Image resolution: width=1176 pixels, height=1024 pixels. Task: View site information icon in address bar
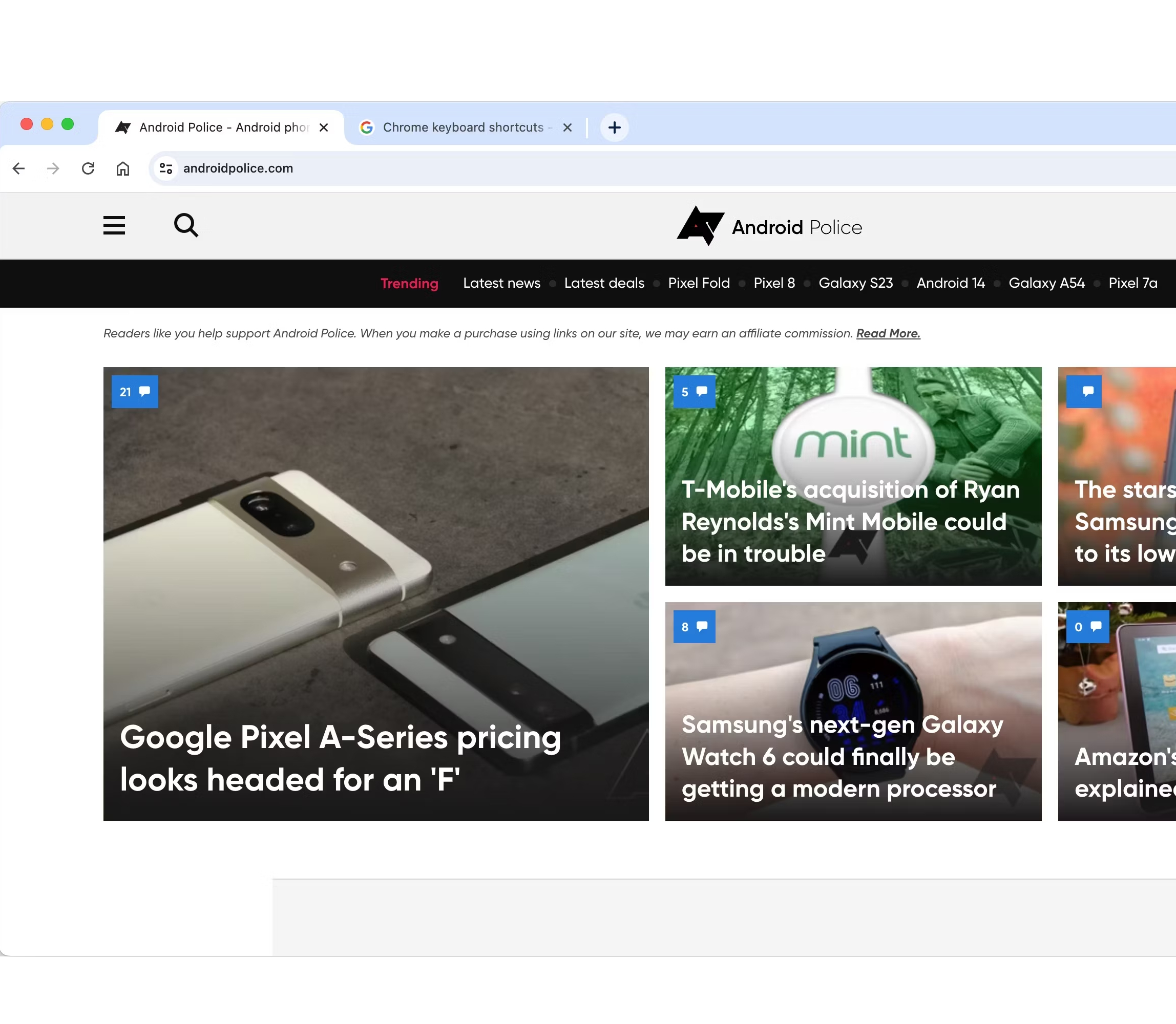(166, 168)
